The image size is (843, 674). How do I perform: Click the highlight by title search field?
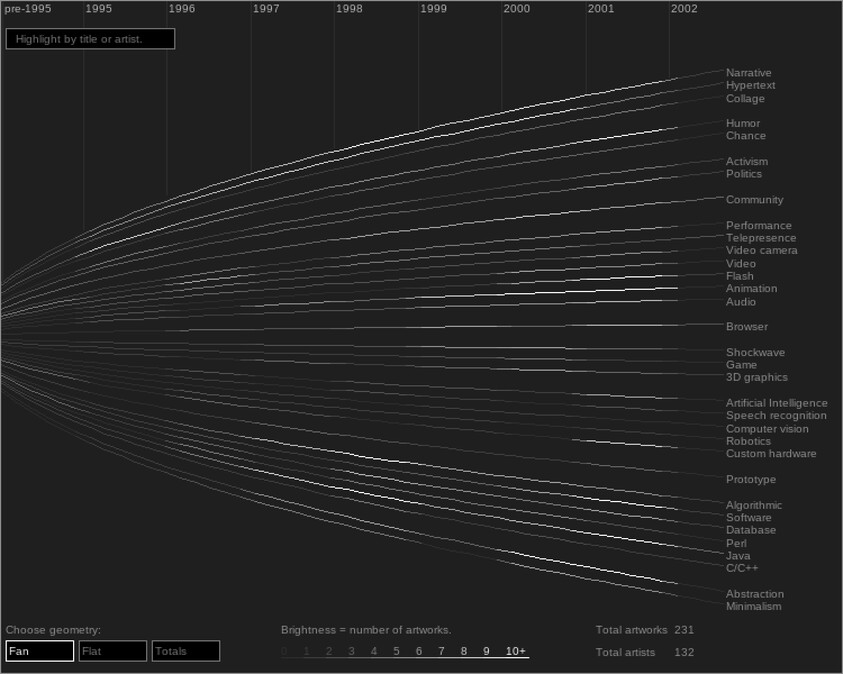[90, 38]
